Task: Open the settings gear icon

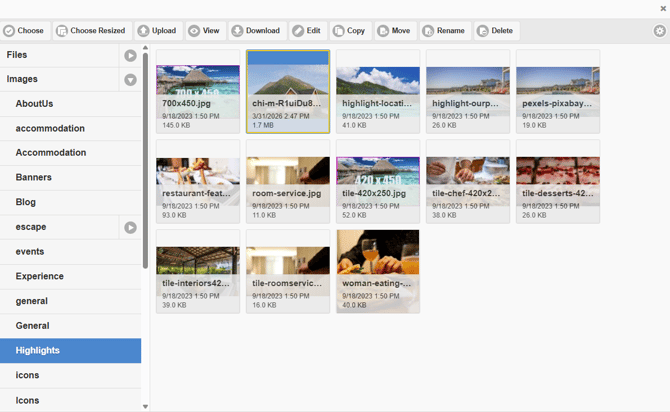Action: [x=659, y=31]
